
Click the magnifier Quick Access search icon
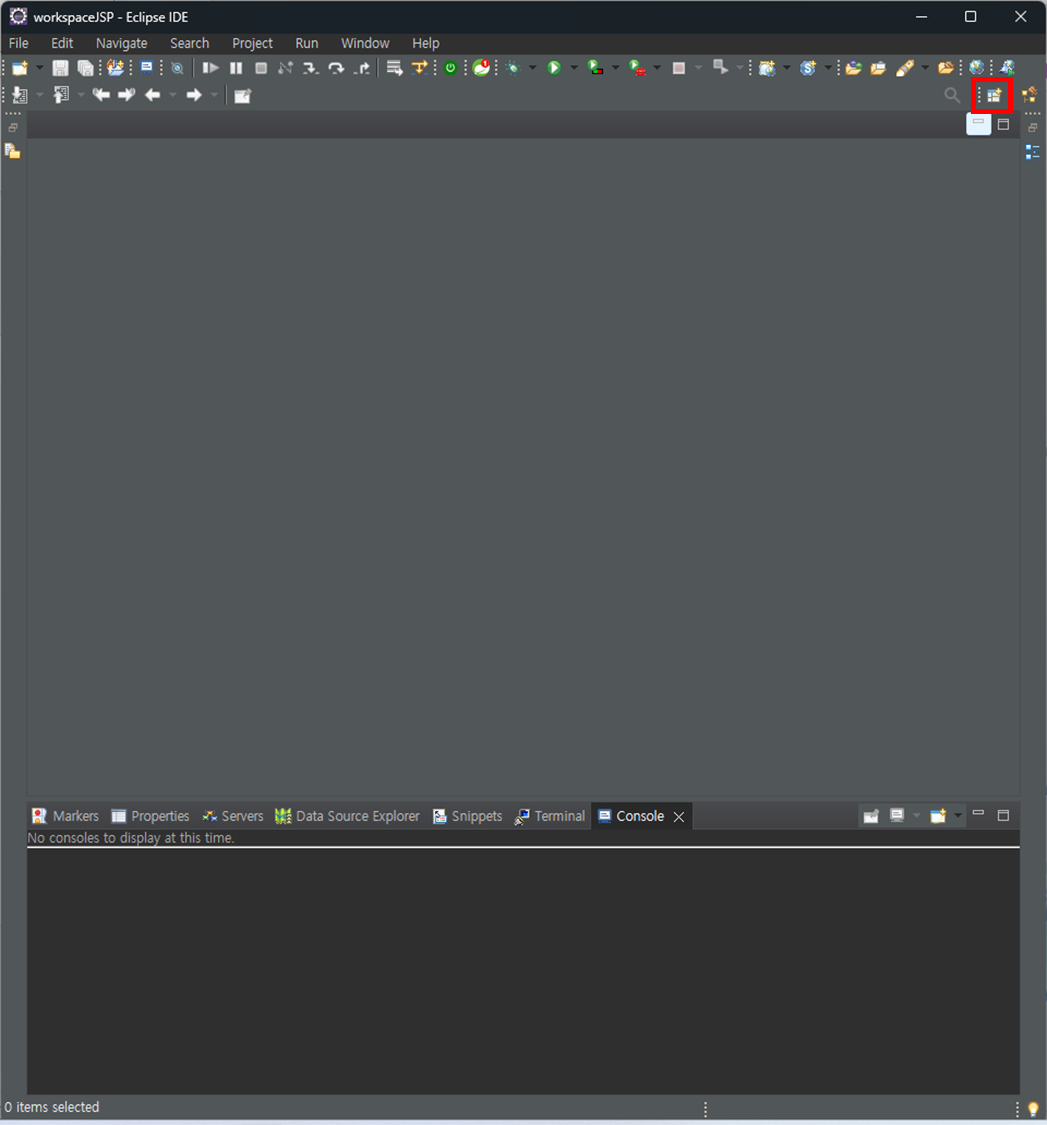click(x=952, y=95)
